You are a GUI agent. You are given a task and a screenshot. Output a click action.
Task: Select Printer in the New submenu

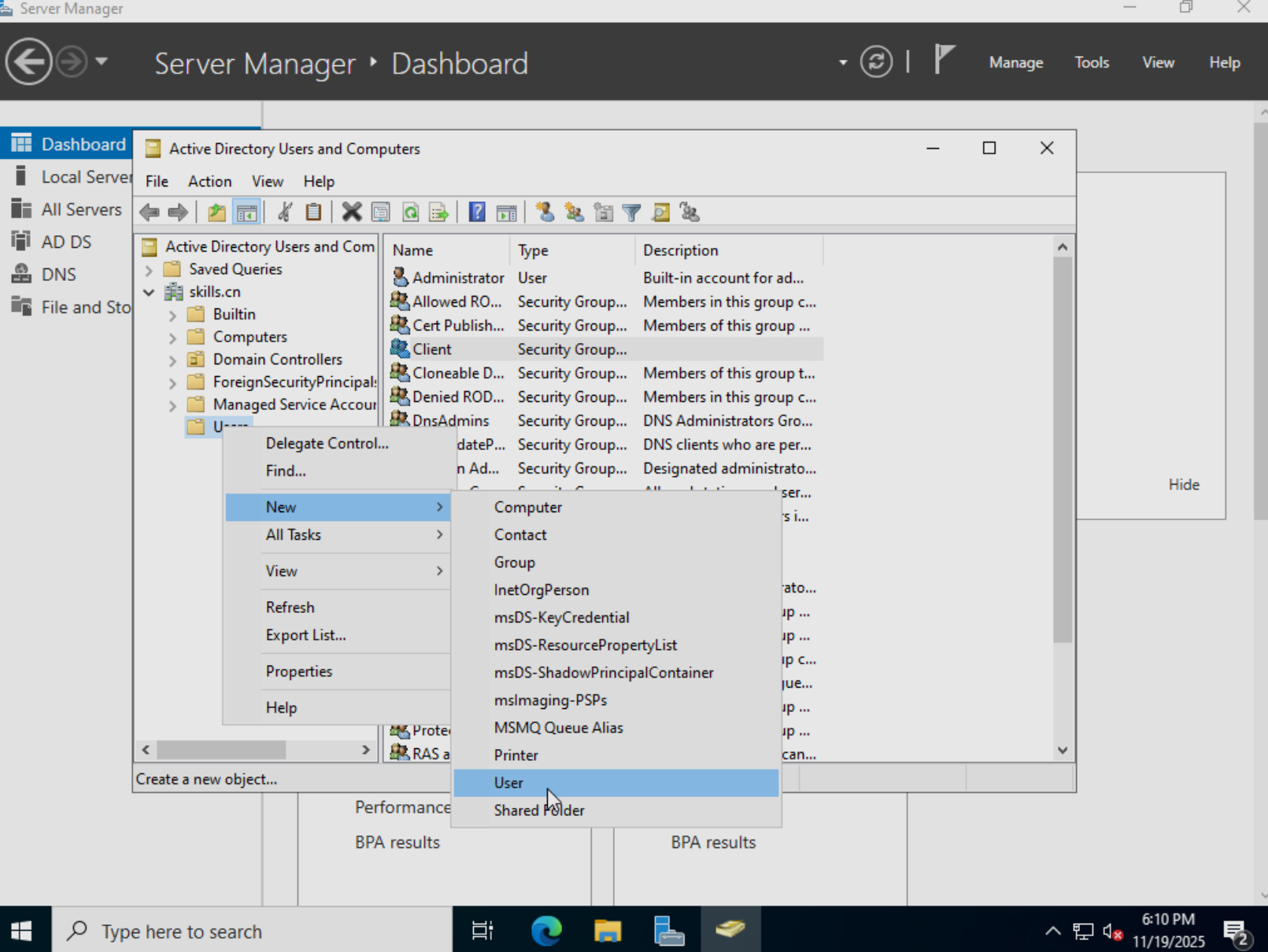click(x=616, y=755)
